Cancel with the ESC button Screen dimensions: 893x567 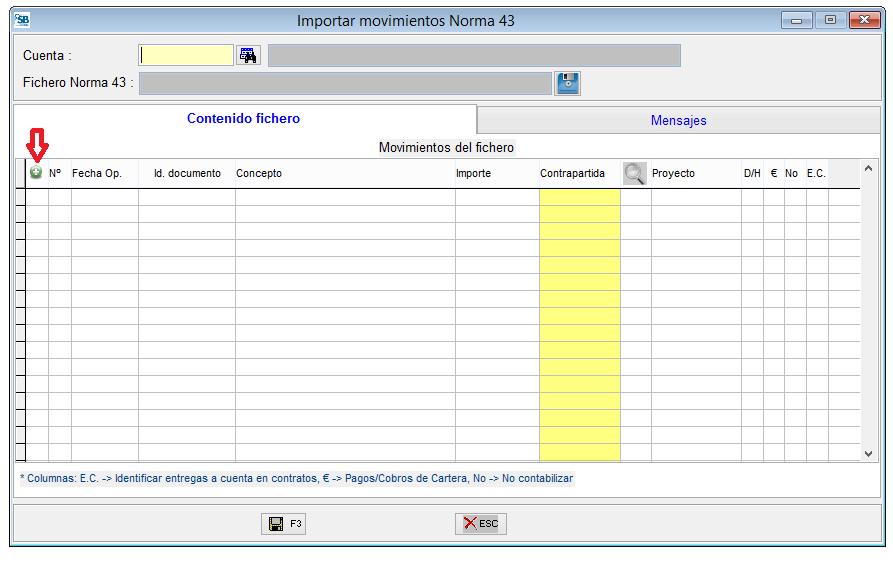(x=481, y=524)
